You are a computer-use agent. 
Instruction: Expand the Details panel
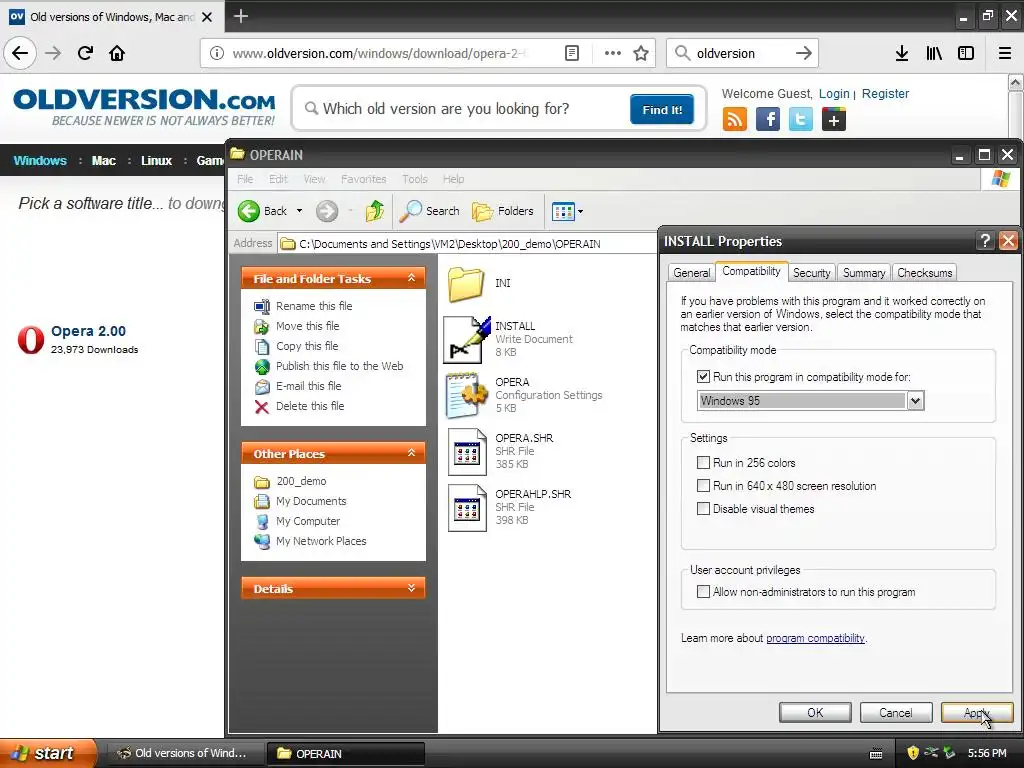point(411,588)
